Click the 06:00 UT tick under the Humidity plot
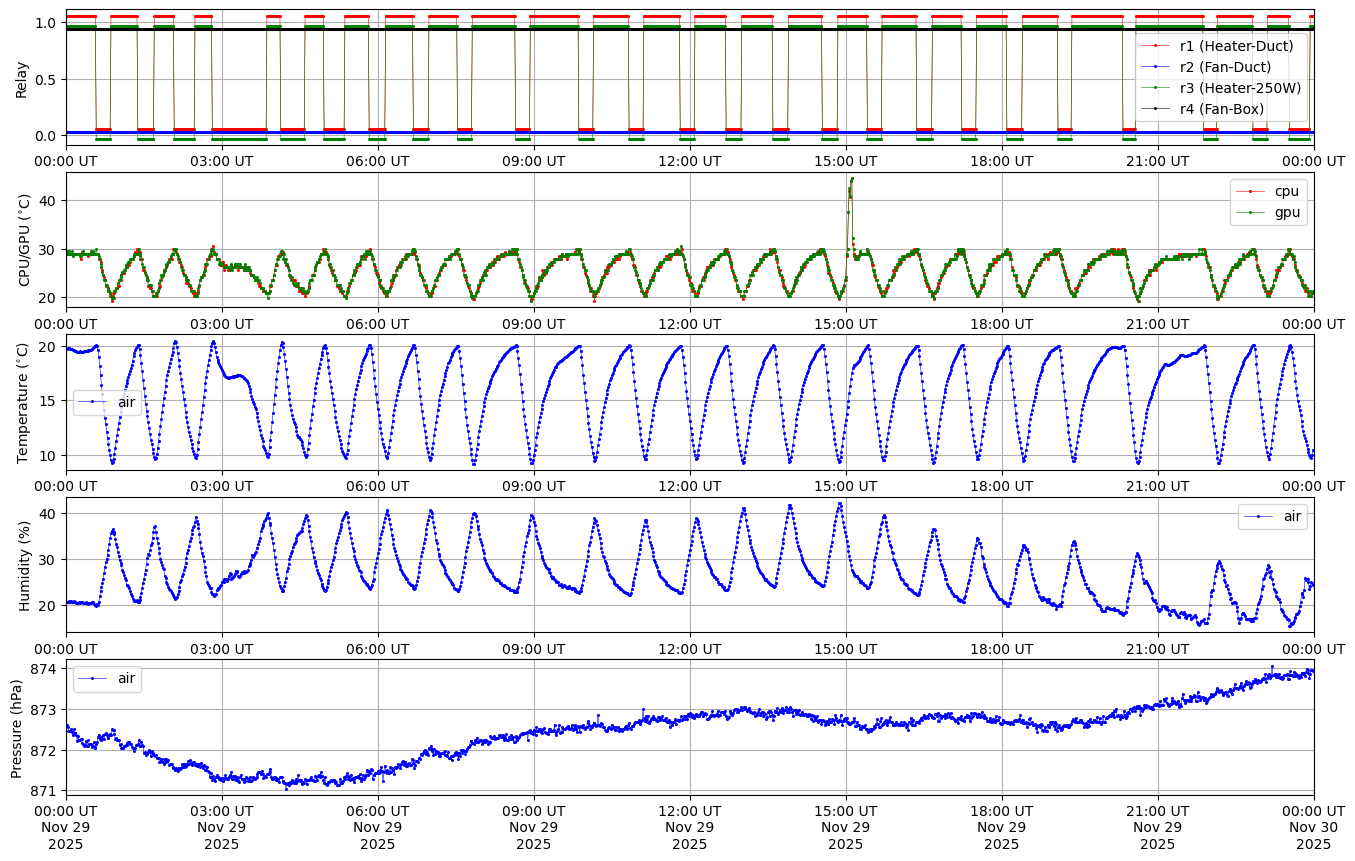This screenshot has width=1355, height=861. (x=378, y=648)
